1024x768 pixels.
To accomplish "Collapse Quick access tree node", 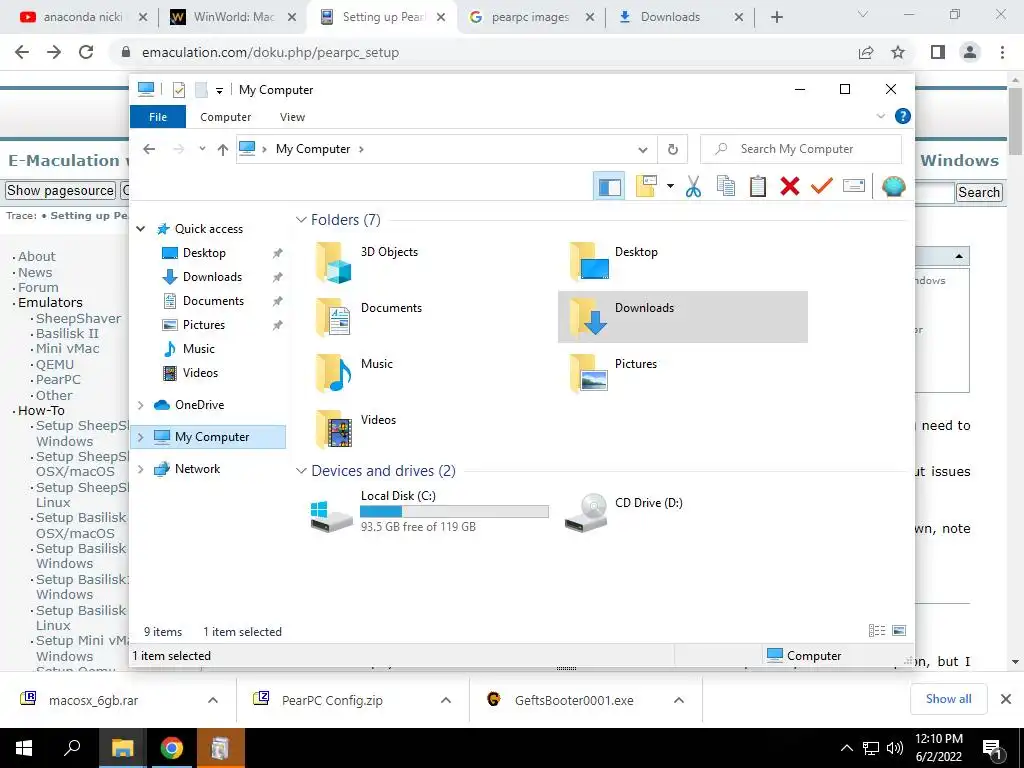I will pyautogui.click(x=140, y=229).
